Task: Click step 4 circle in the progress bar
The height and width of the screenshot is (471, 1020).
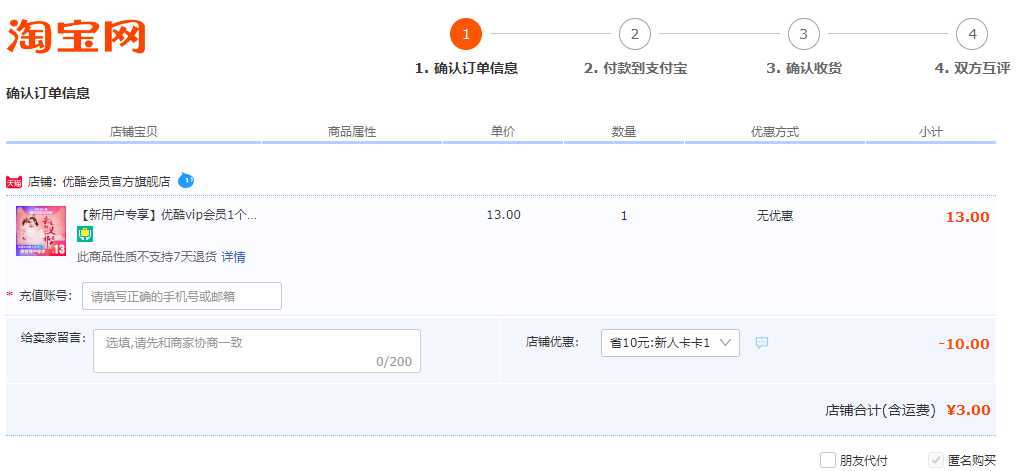Action: [972, 34]
